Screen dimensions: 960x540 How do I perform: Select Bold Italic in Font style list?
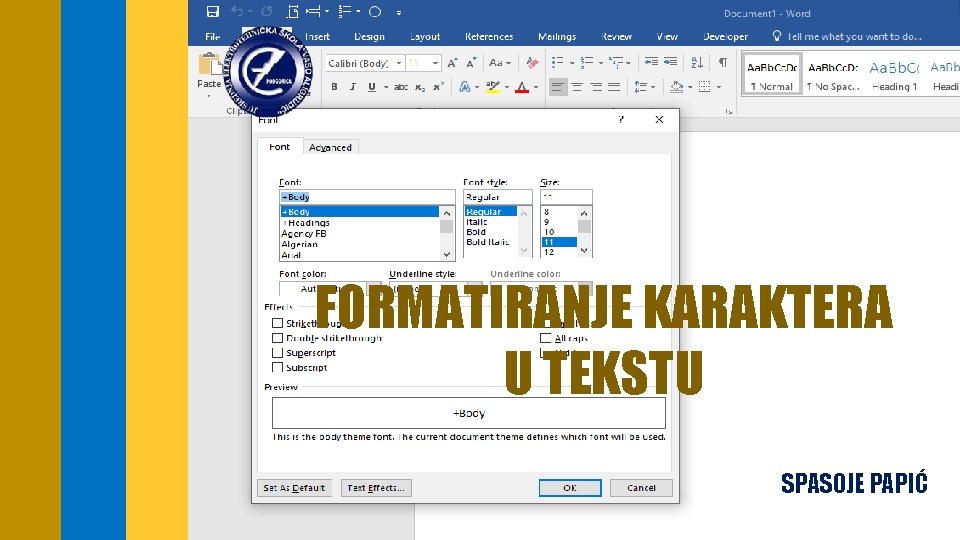click(x=487, y=242)
